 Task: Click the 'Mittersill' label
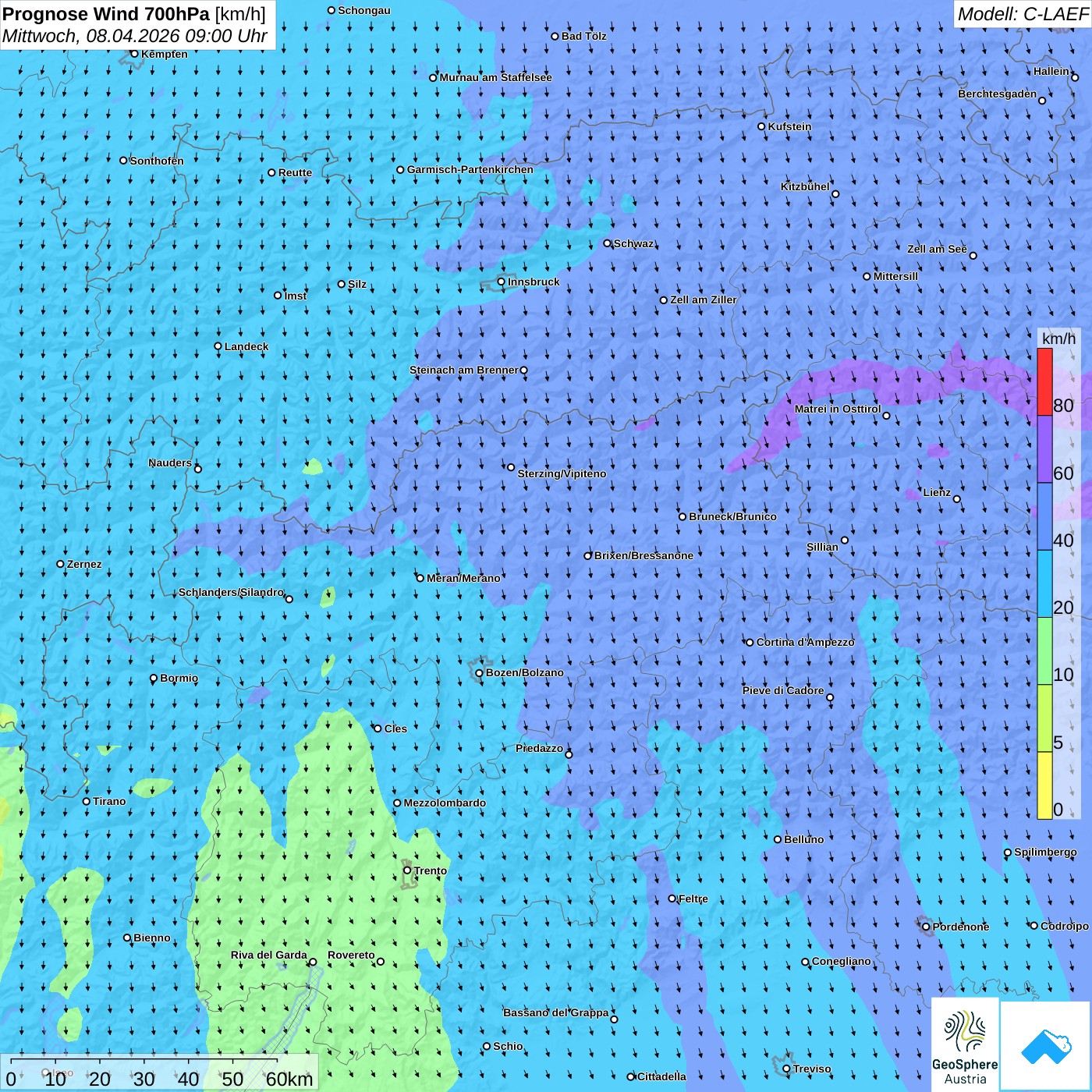click(895, 276)
